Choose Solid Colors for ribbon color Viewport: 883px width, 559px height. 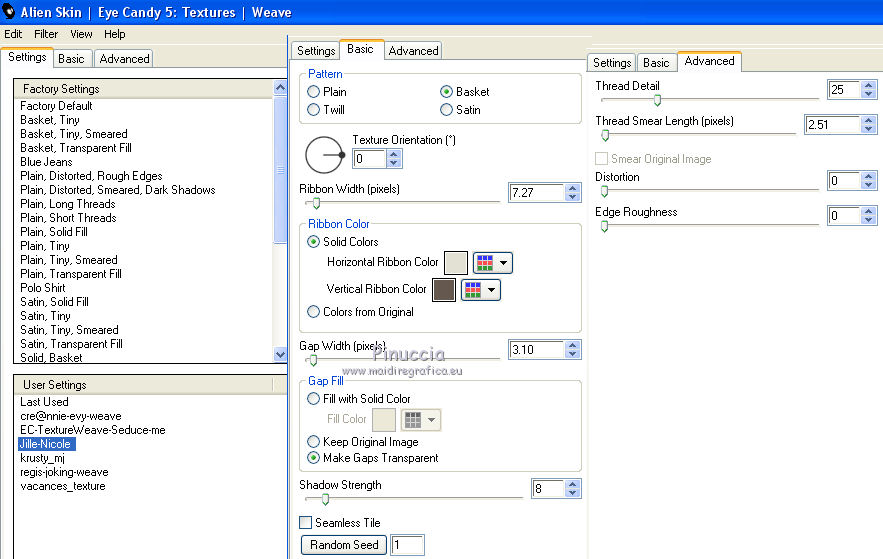point(314,242)
